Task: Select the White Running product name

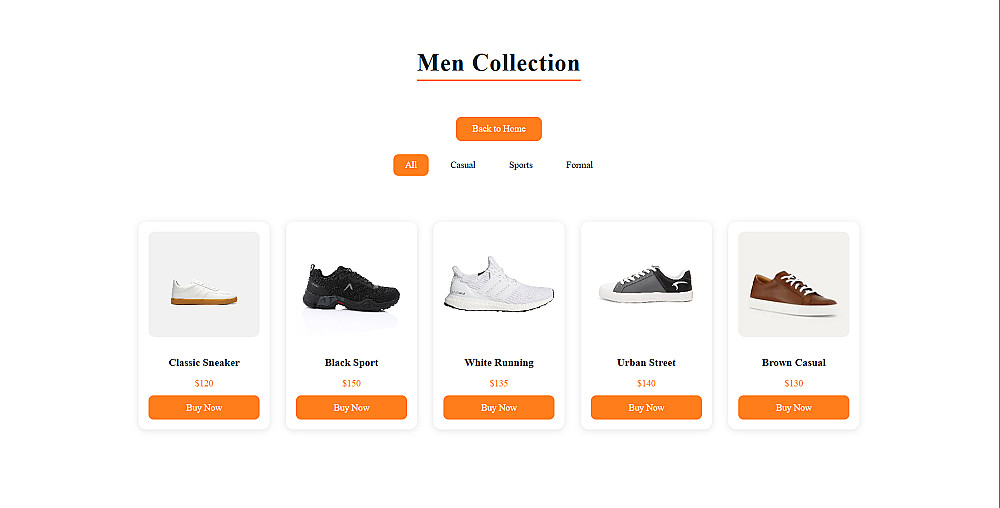Action: pos(499,363)
